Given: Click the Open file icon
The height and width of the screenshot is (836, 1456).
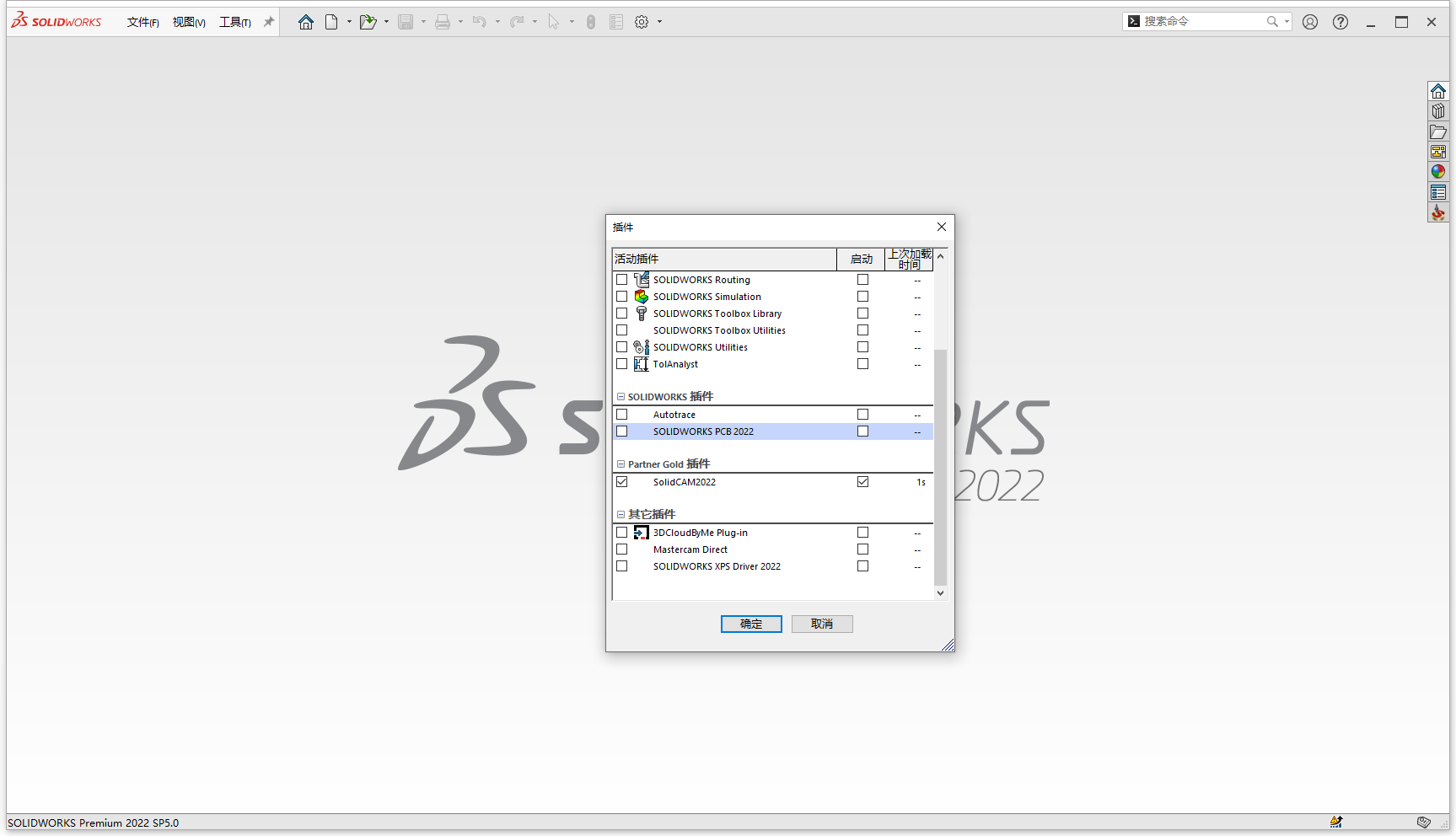Looking at the screenshot, I should (x=368, y=22).
